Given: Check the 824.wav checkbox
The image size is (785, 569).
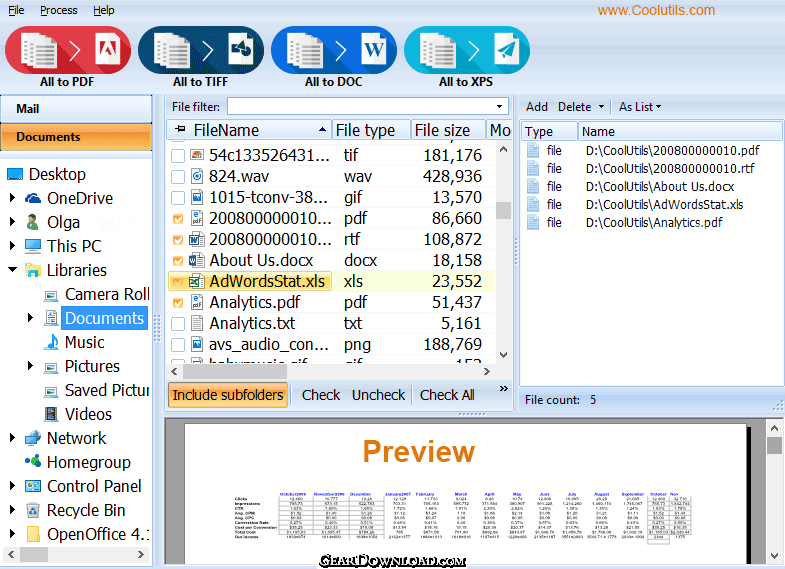Looking at the screenshot, I should [x=178, y=177].
